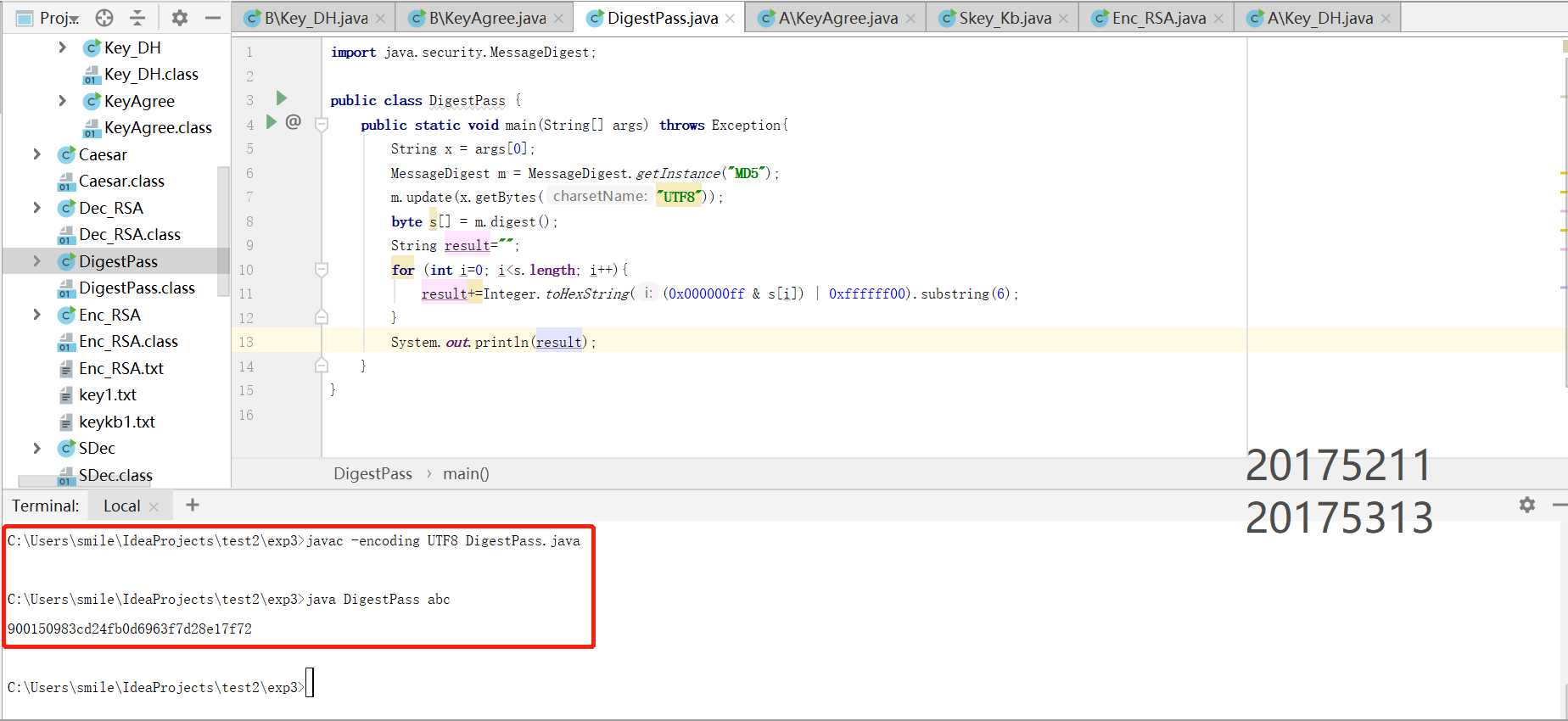Close the A\KeyAgree.java tab
Viewport: 1568px width, 721px height.
910,19
